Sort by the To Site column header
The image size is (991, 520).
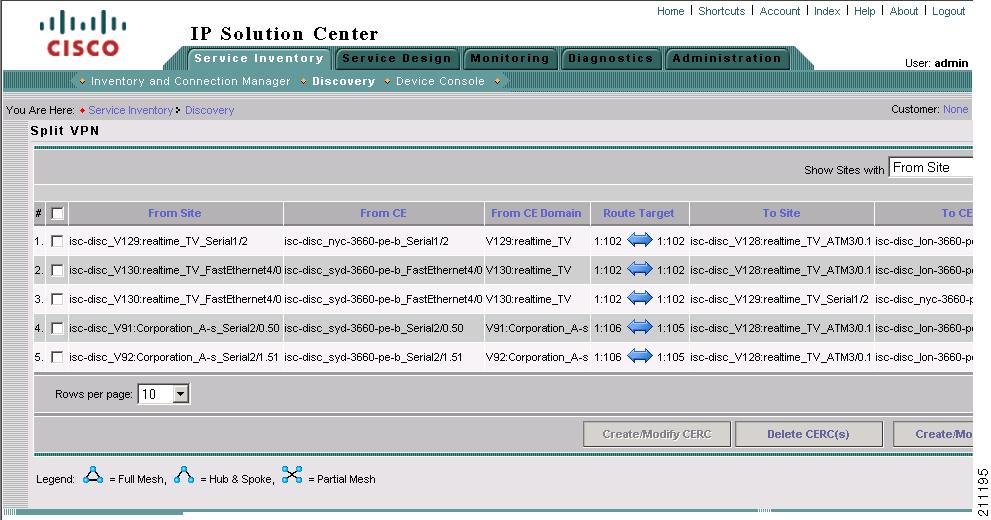(x=781, y=214)
